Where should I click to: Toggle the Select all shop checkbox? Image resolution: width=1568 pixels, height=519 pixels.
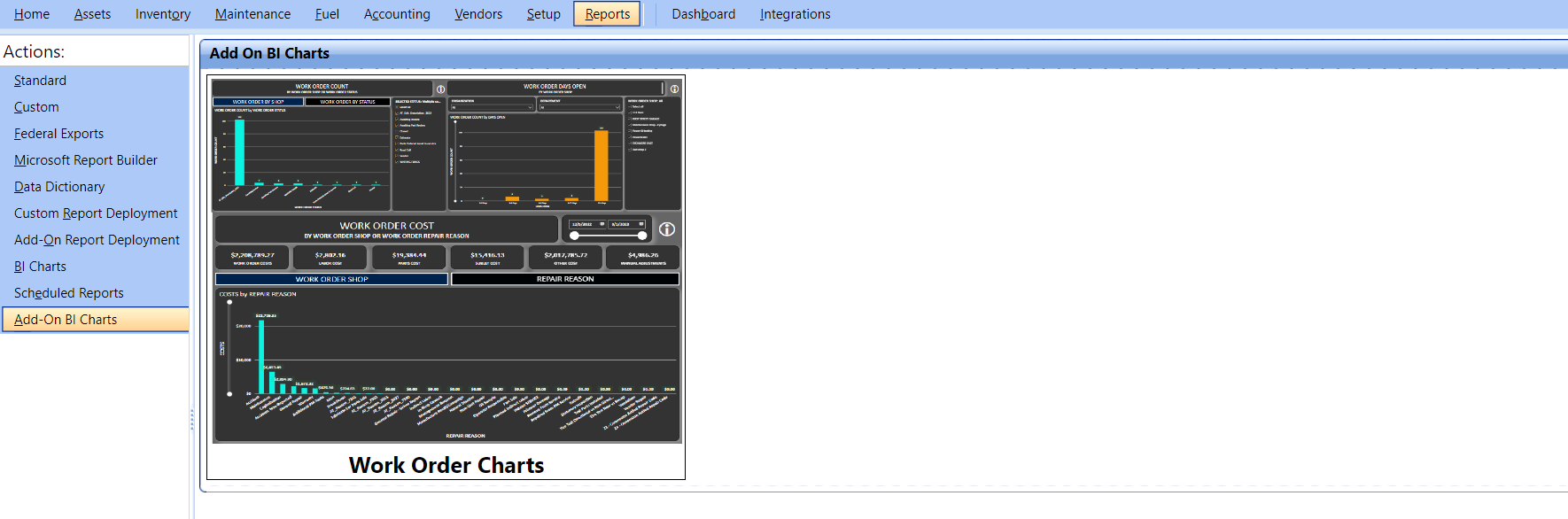click(630, 107)
